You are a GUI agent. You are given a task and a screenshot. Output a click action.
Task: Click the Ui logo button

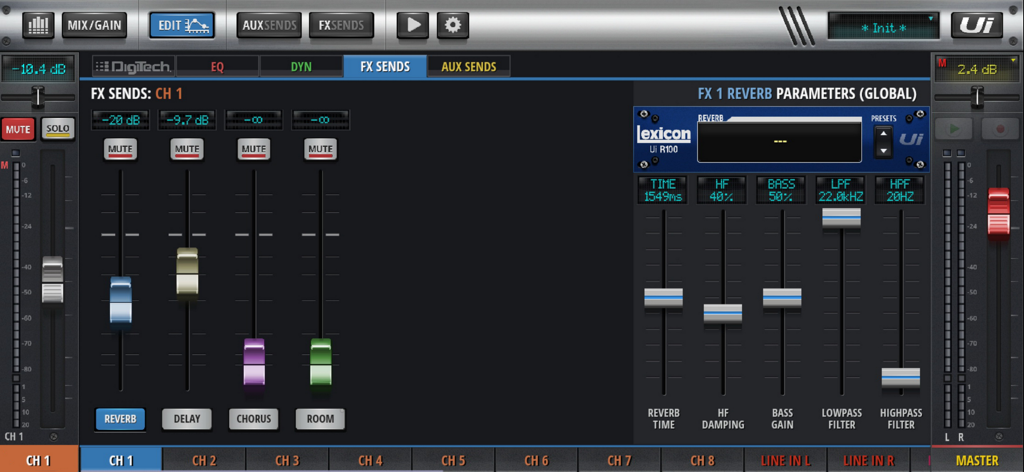pyautogui.click(x=977, y=25)
